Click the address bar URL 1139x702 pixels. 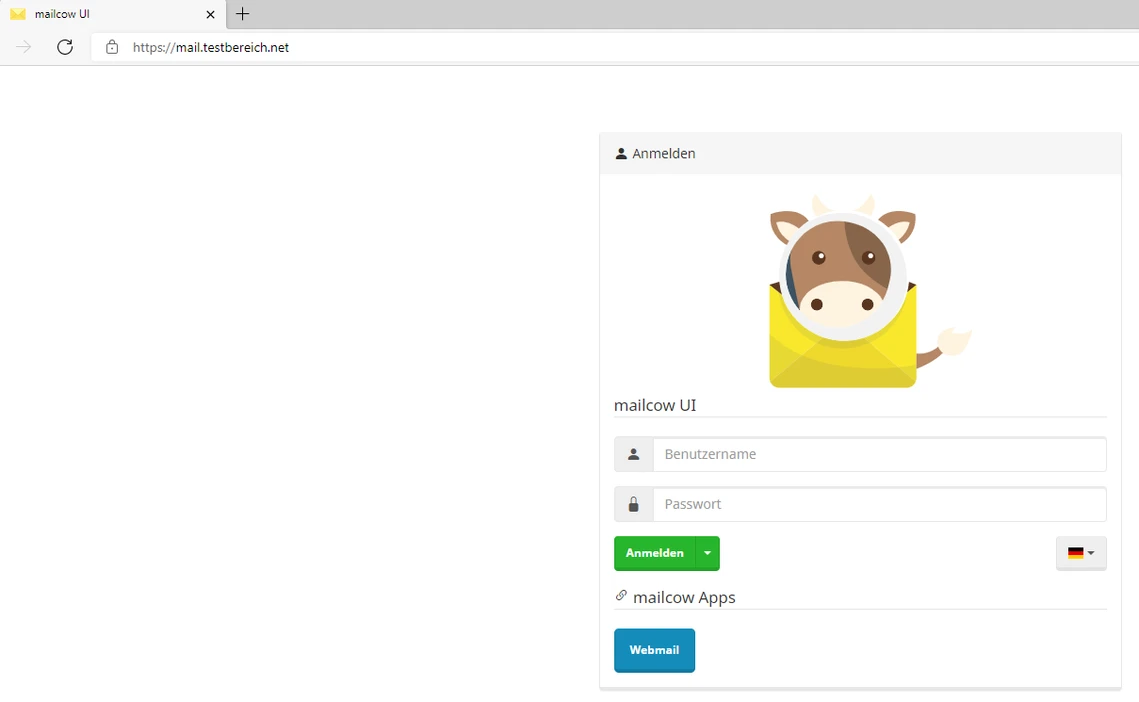211,47
